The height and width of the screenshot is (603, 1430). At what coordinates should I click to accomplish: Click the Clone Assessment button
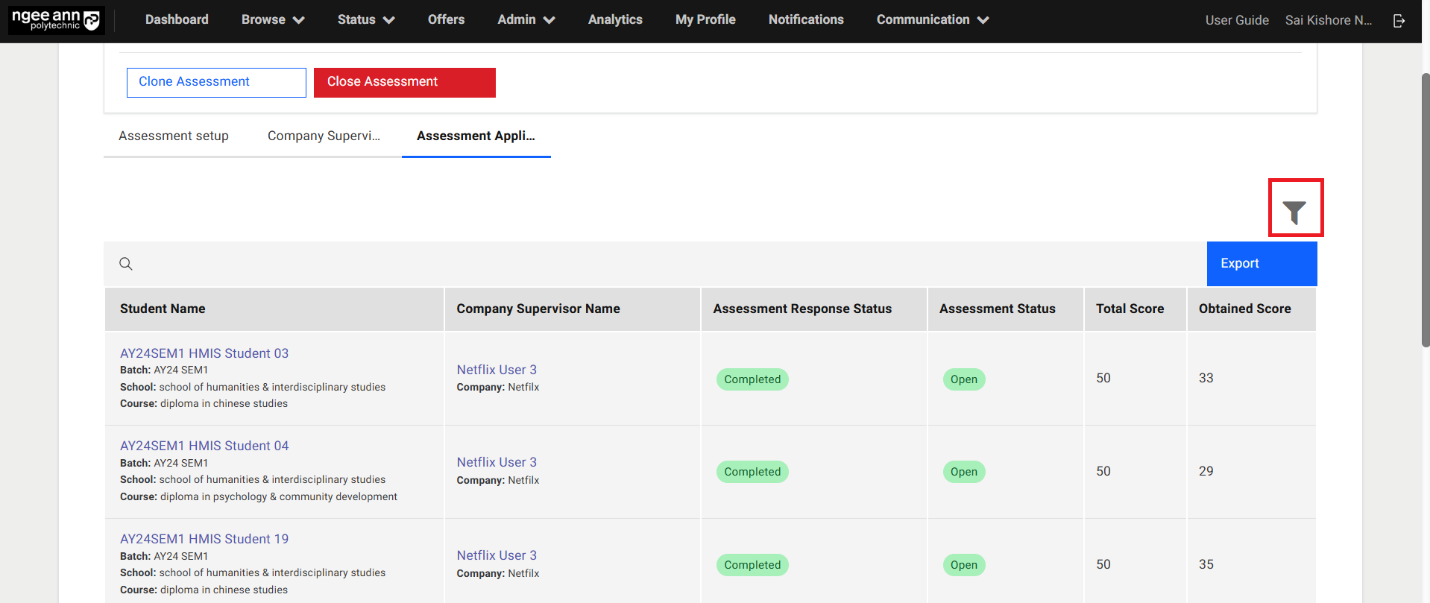pyautogui.click(x=216, y=82)
